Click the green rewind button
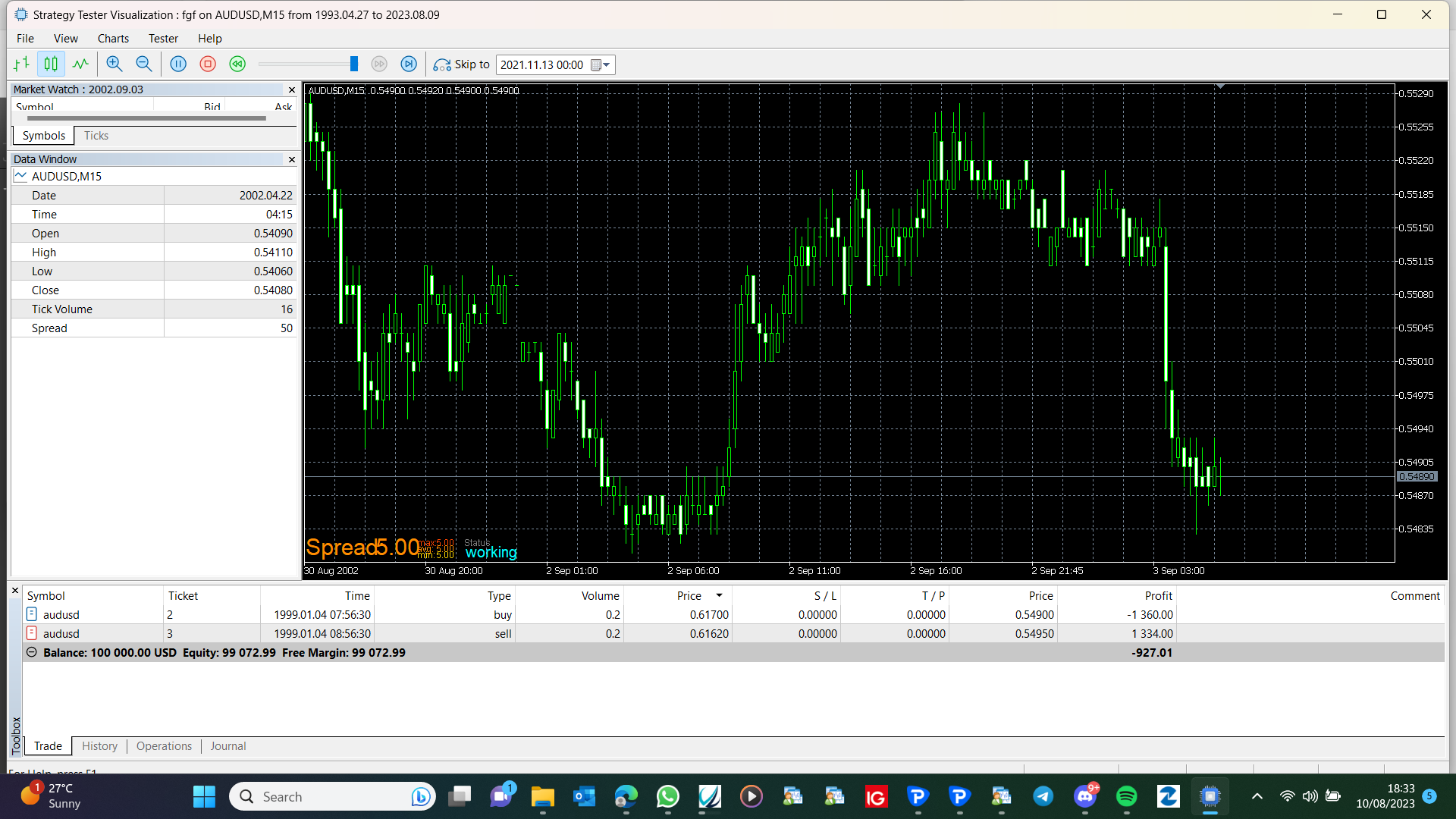The image size is (1456, 819). 237,64
